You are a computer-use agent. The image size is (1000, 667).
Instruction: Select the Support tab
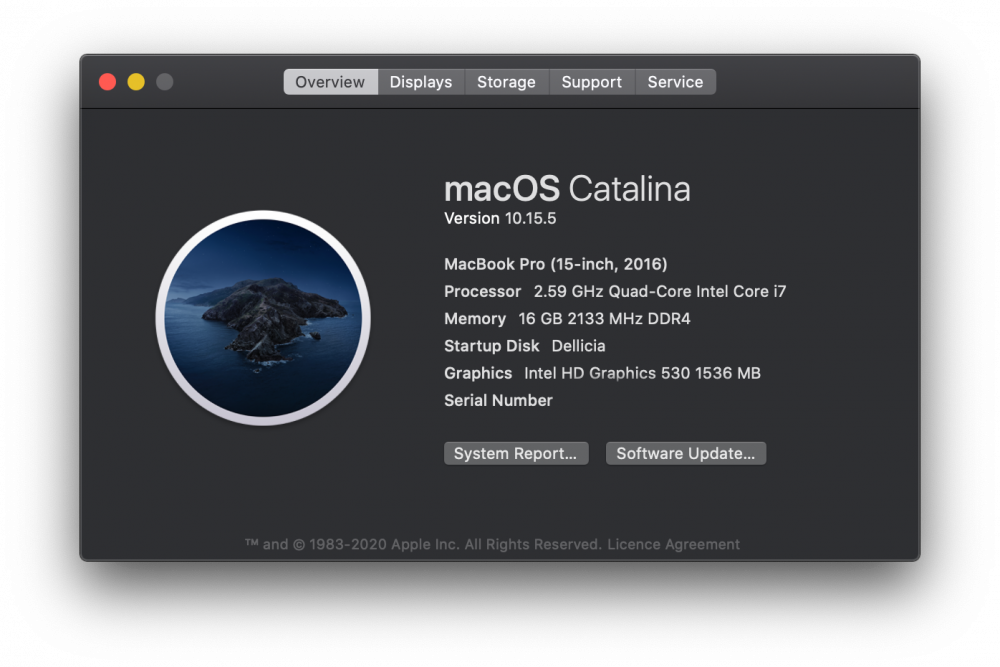[x=592, y=82]
